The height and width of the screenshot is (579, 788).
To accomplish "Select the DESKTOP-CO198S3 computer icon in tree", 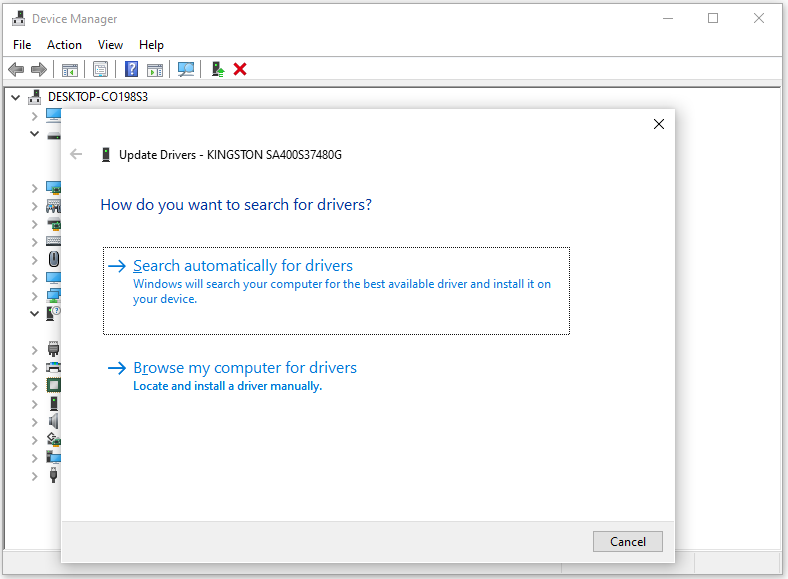I will pyautogui.click(x=35, y=96).
